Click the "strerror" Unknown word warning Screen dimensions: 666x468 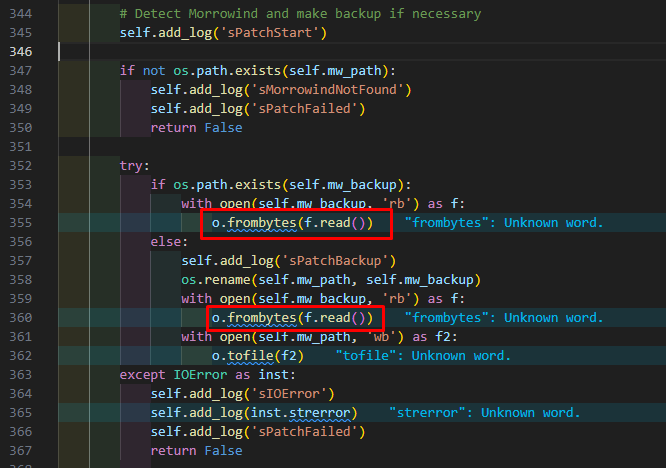(483, 413)
